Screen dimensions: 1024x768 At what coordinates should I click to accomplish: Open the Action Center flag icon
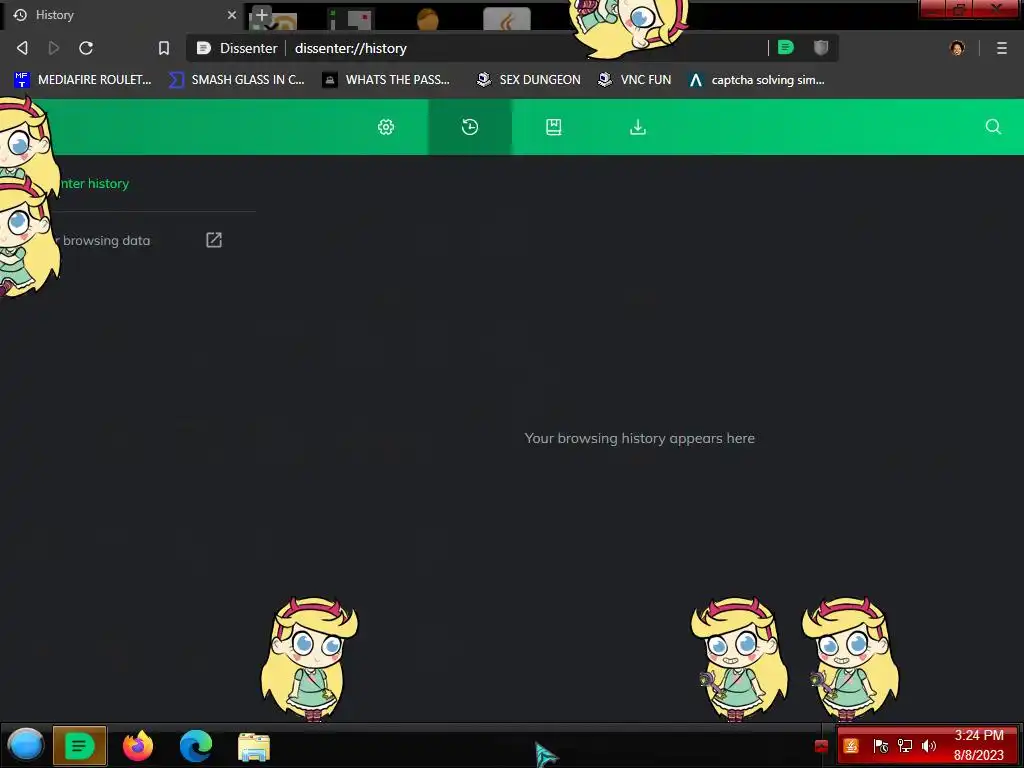880,745
